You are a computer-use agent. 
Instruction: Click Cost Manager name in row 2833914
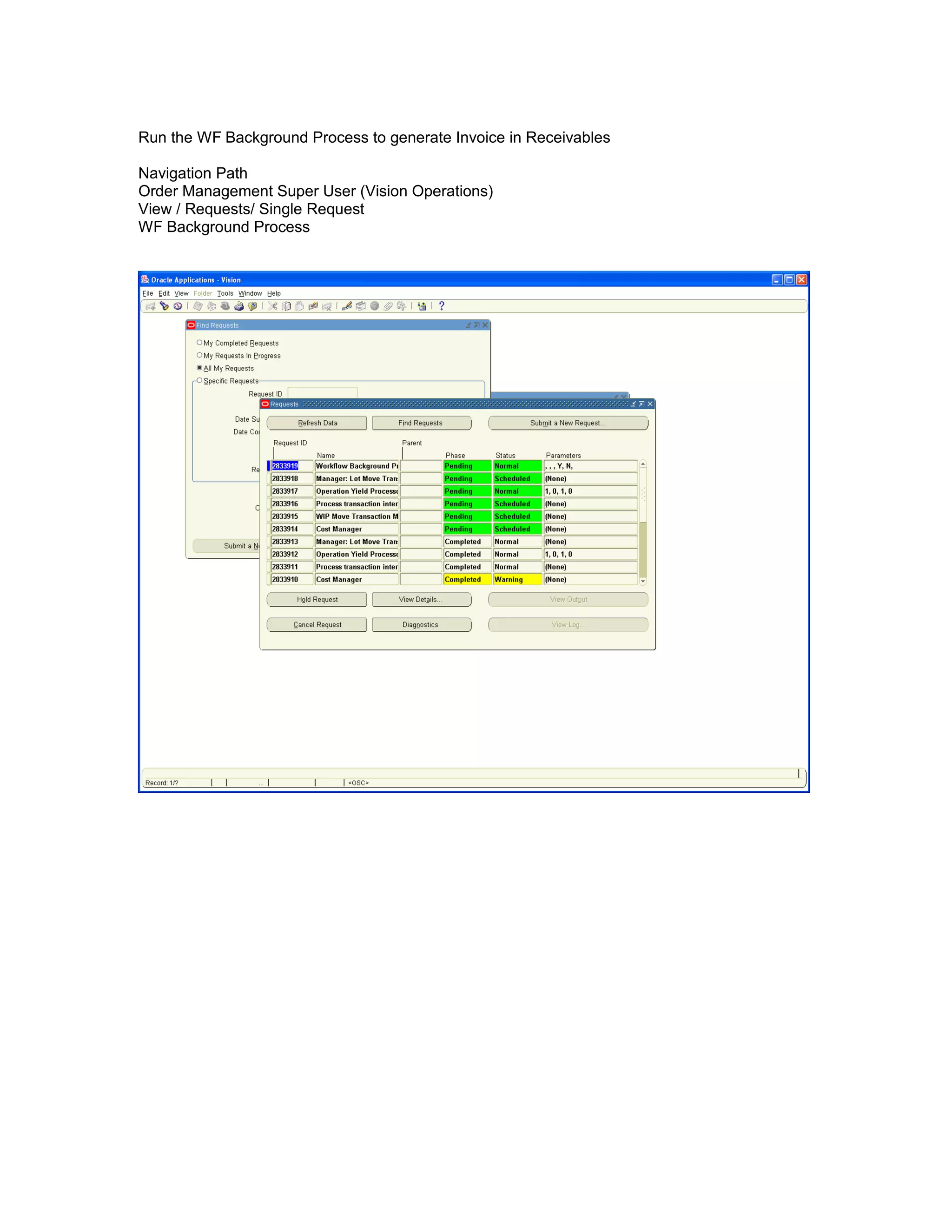[357, 529]
